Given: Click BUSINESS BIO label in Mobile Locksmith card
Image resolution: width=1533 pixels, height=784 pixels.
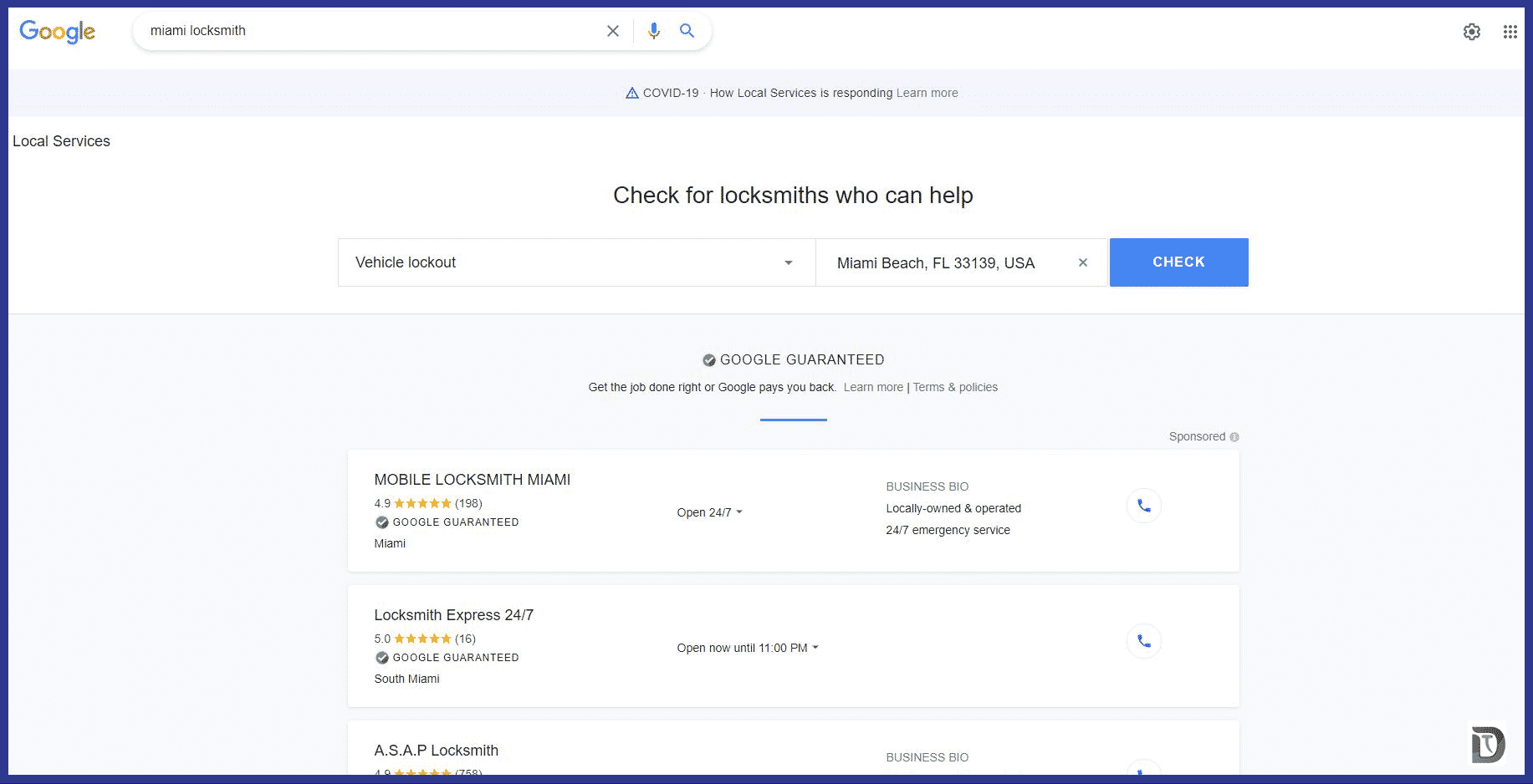Looking at the screenshot, I should click(x=927, y=486).
